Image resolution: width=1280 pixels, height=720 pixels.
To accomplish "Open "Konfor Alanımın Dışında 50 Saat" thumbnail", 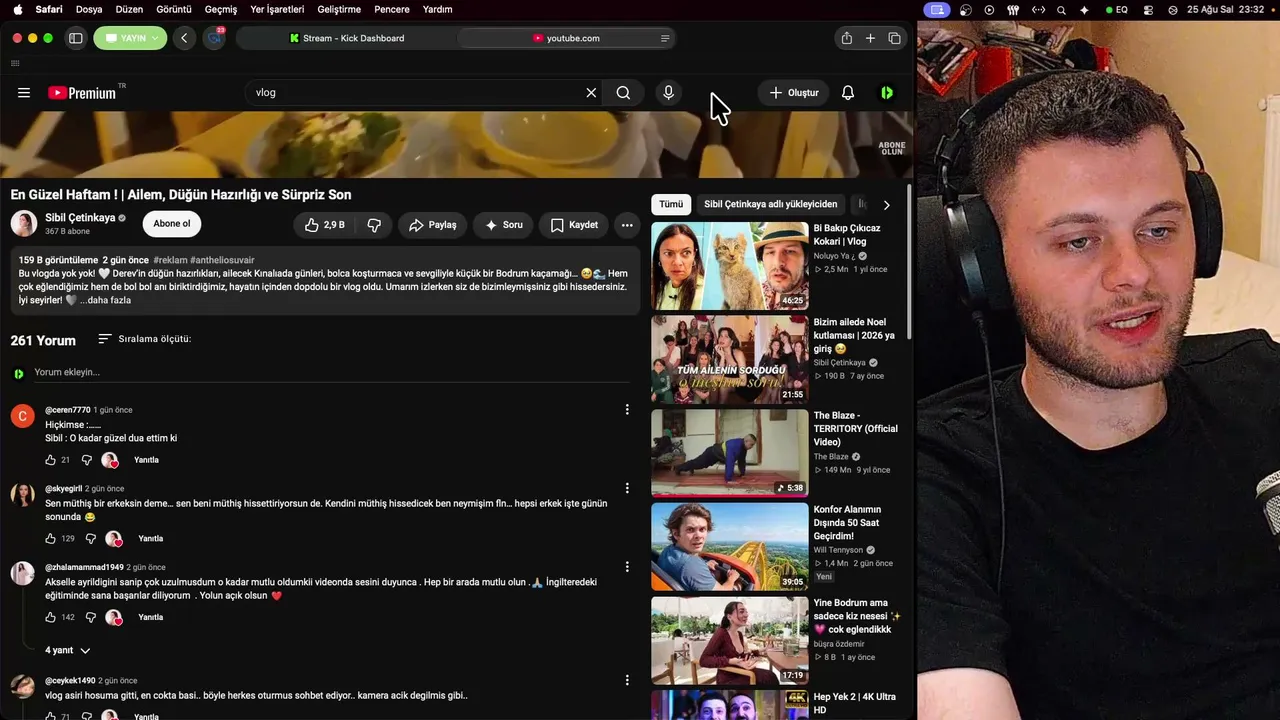I will pyautogui.click(x=730, y=547).
